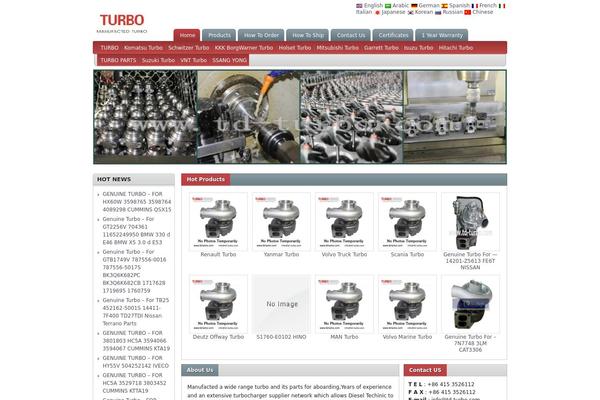The height and width of the screenshot is (400, 600).
Task: Click TEL number +86 415 3526112
Action: pyautogui.click(x=451, y=384)
